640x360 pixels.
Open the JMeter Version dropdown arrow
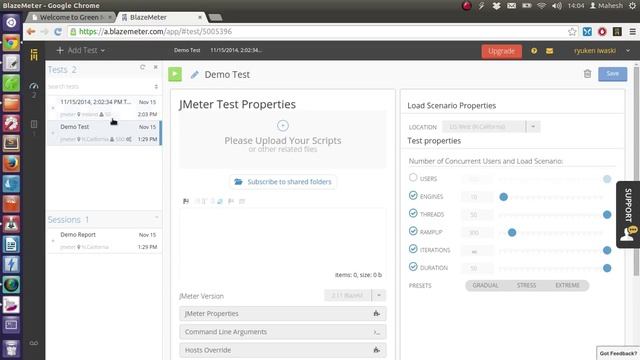click(x=379, y=295)
